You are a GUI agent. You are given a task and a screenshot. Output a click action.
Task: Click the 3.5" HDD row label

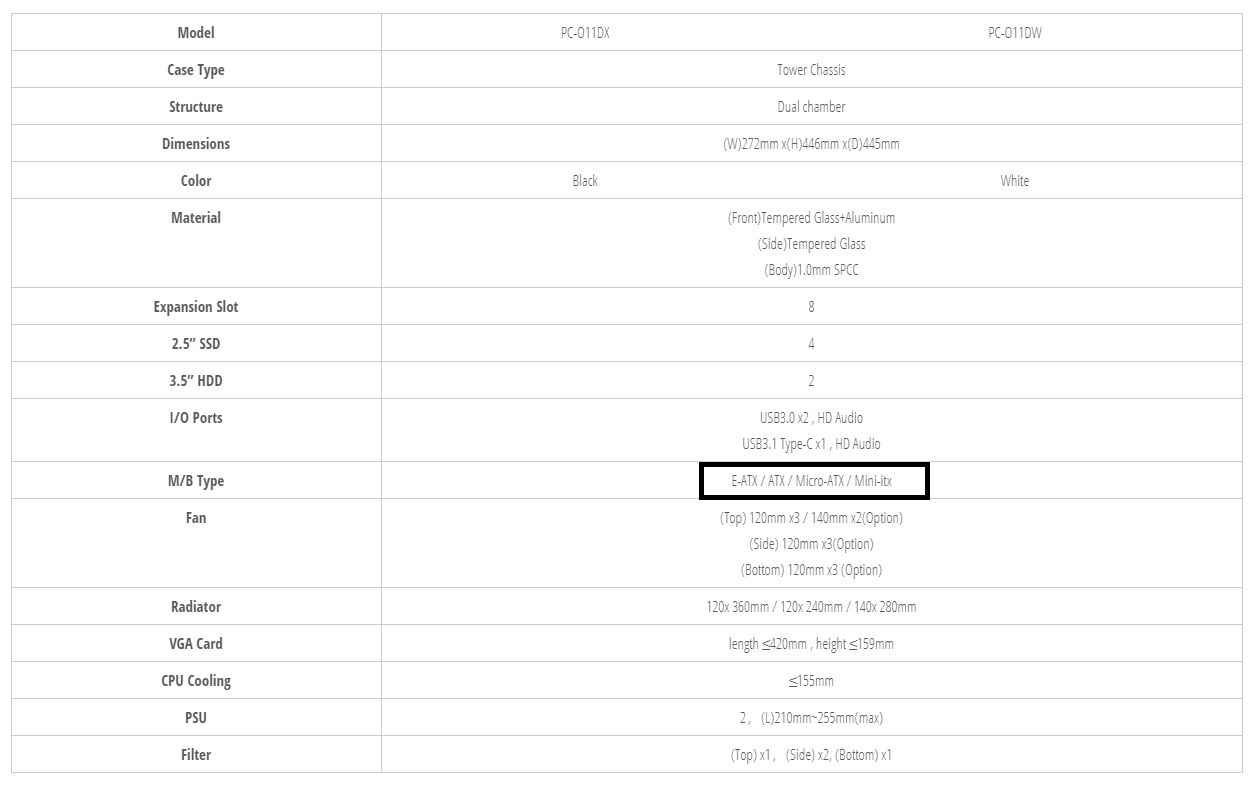pos(196,381)
